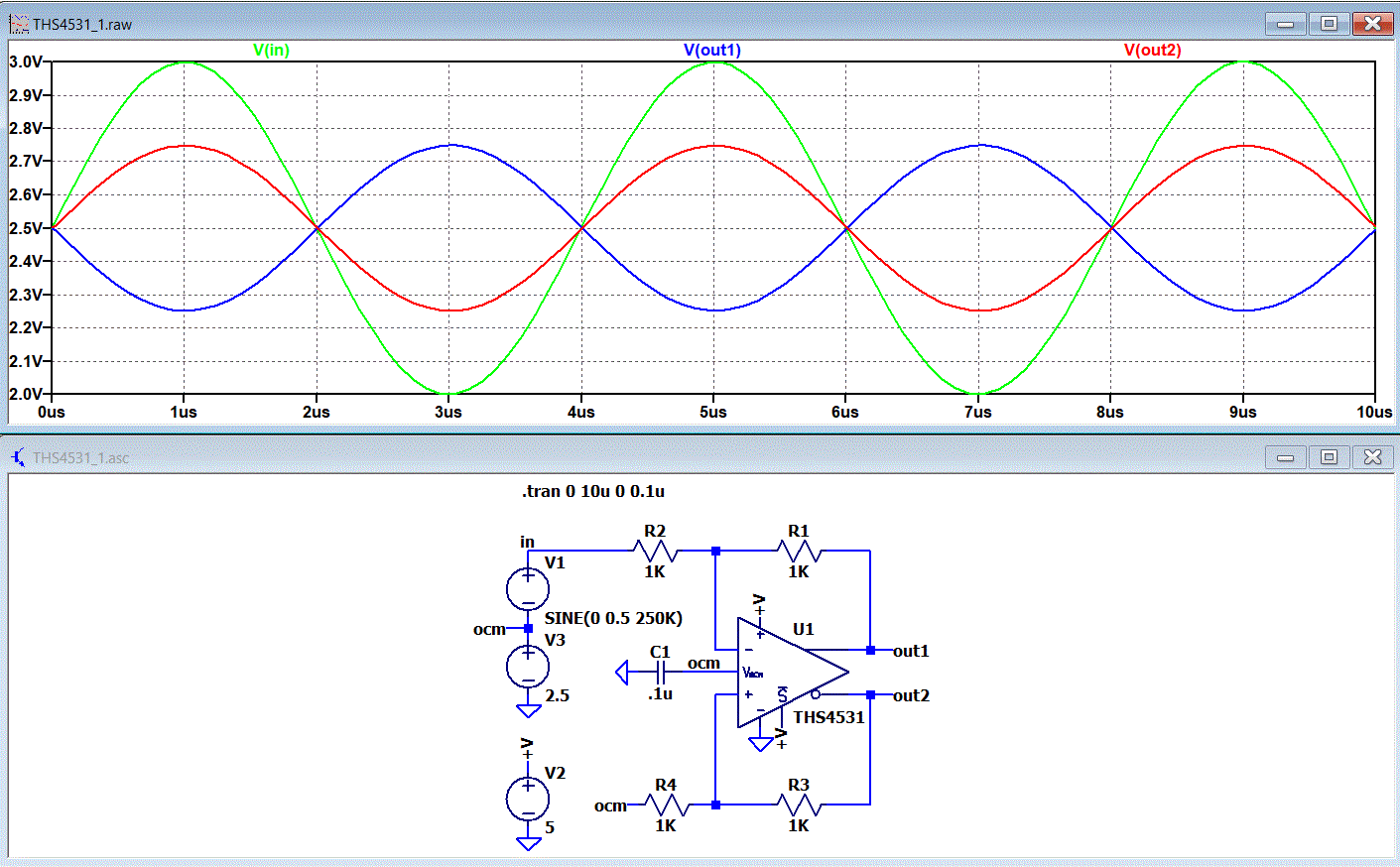Click the junction node between R2 and R1
The image size is (1400, 867).
[715, 551]
